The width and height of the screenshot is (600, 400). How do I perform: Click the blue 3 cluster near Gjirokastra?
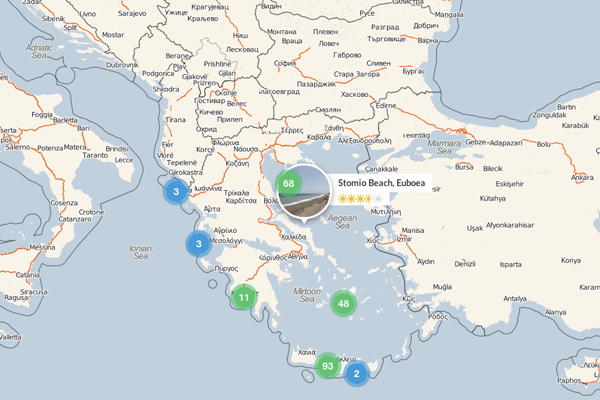(176, 192)
